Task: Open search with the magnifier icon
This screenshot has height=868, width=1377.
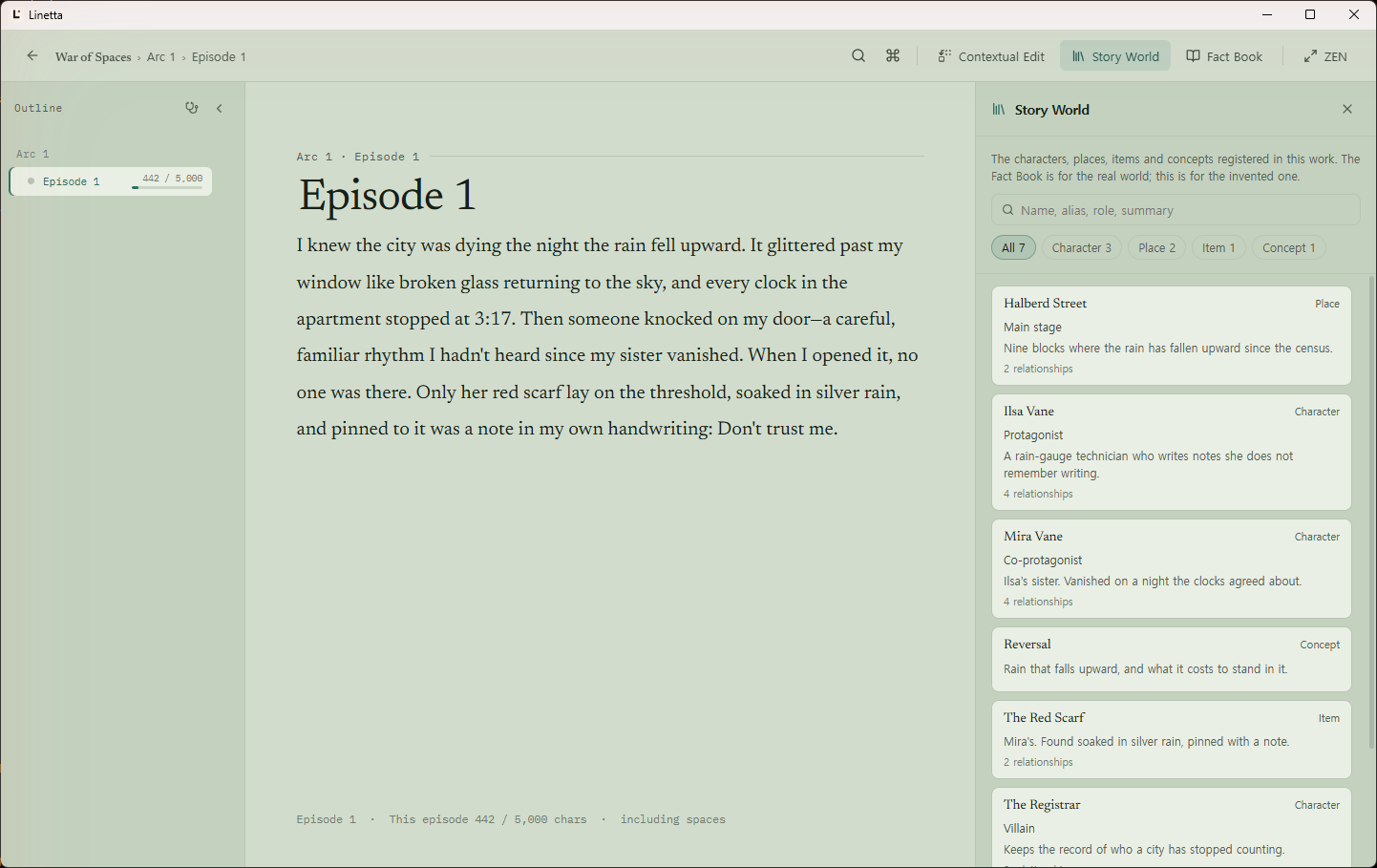Action: [858, 56]
